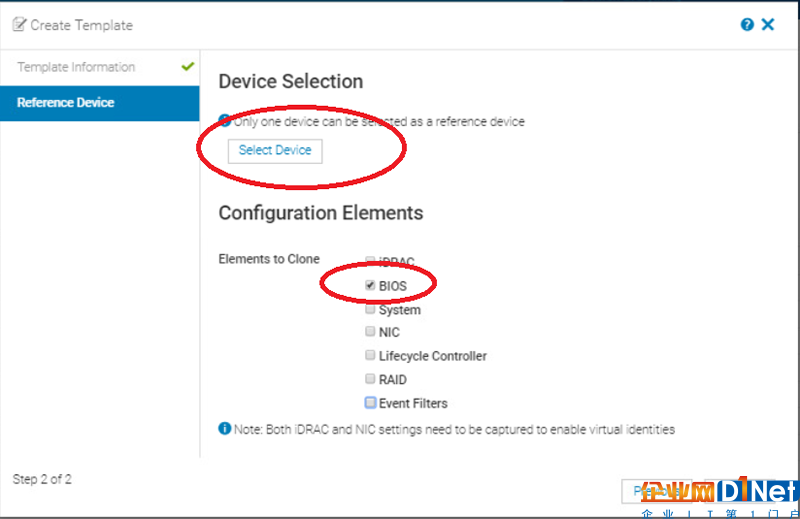Check the NIC element checkbox

pos(370,332)
